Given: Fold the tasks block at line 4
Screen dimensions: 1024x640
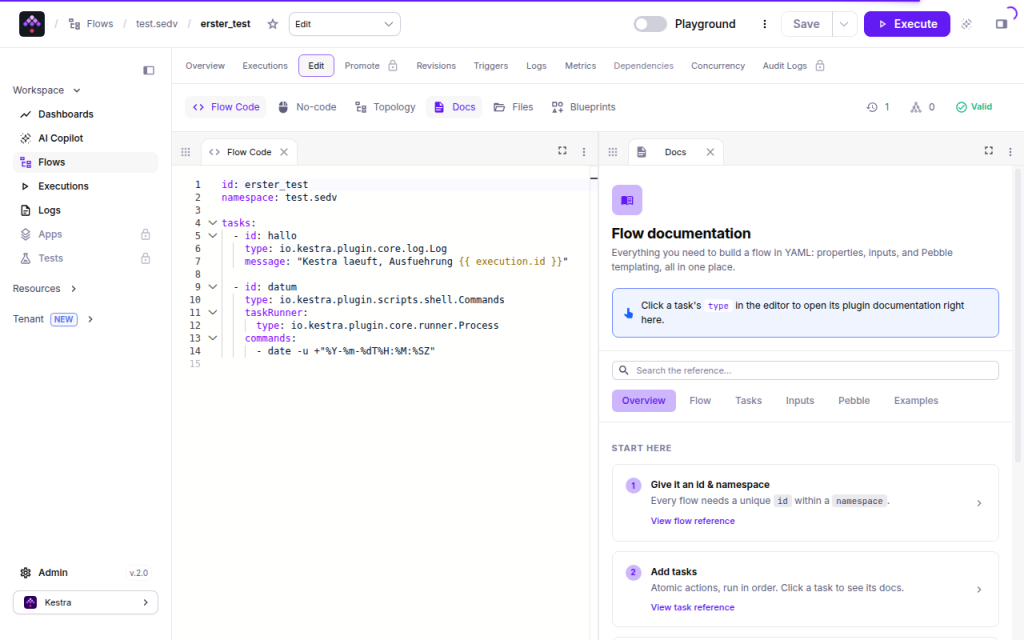Looking at the screenshot, I should [213, 223].
